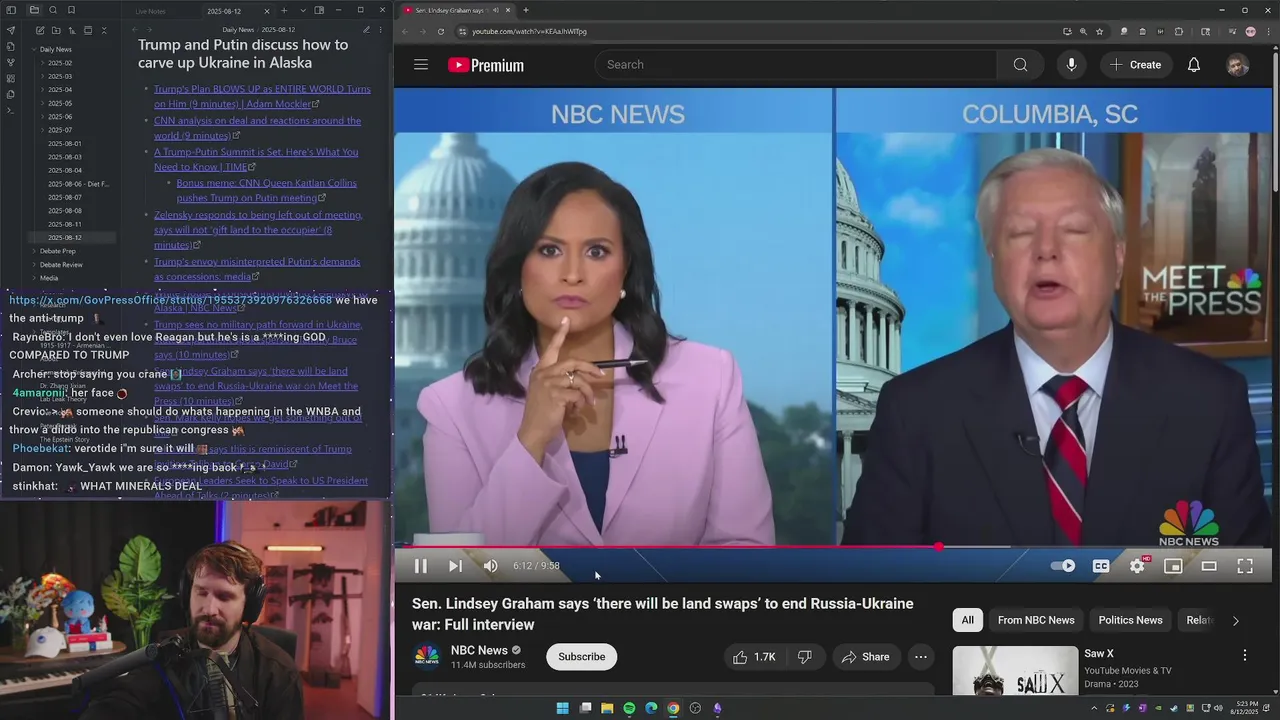Open the 2025-08-11 note

click(65, 224)
